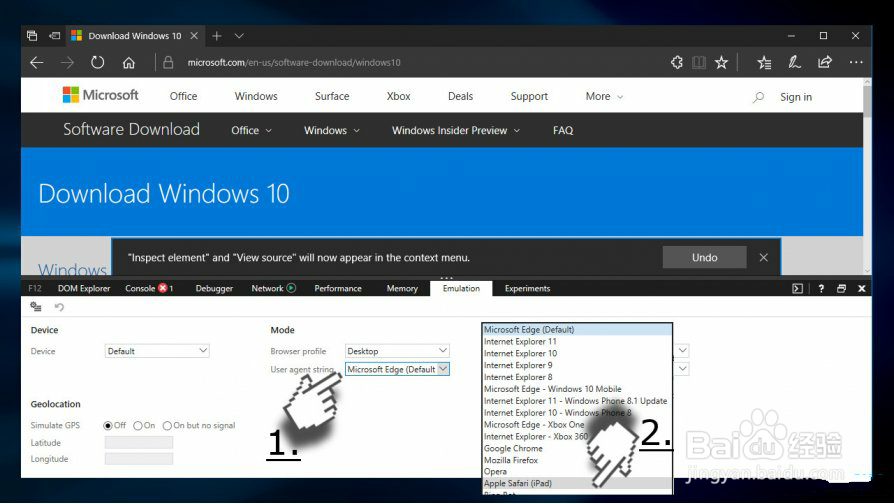Select the Emulation tab
This screenshot has width=894, height=504.
461,288
